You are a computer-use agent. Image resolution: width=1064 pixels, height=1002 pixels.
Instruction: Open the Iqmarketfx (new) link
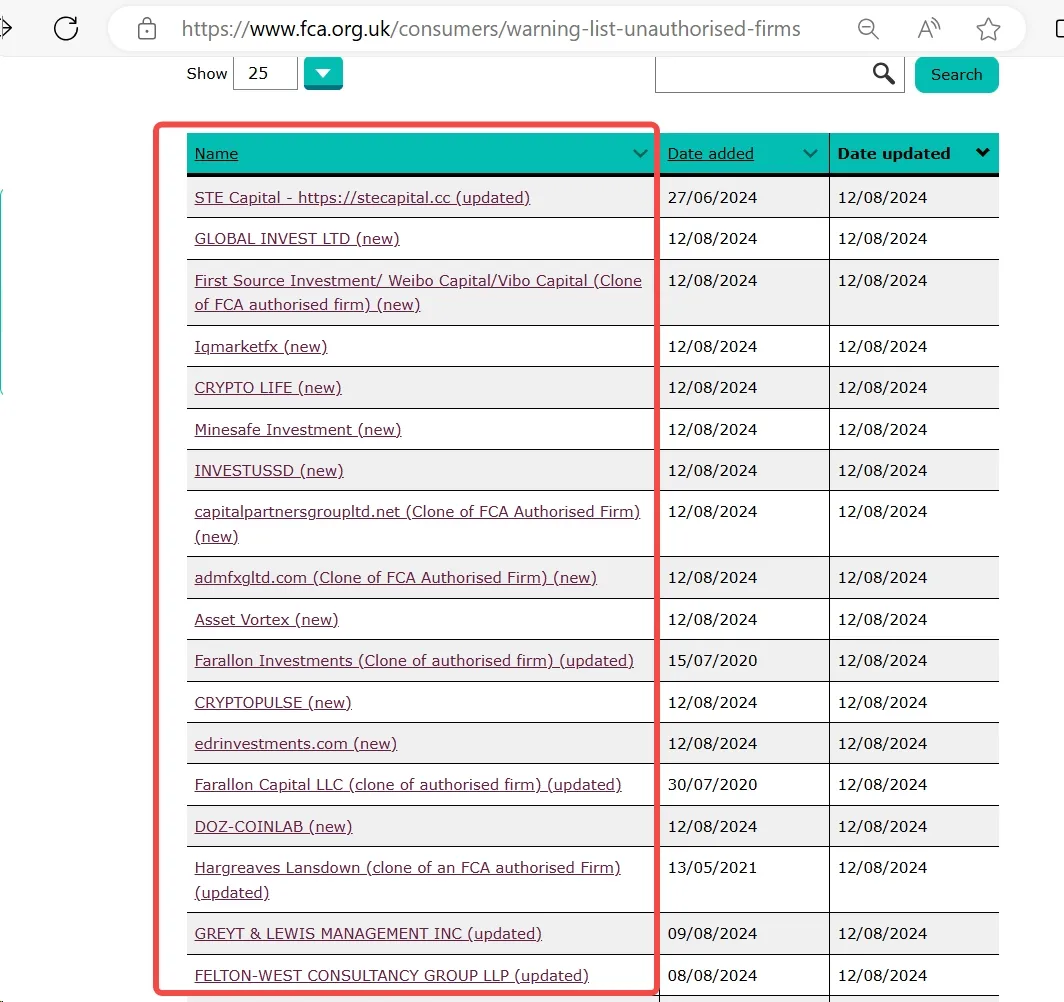261,347
